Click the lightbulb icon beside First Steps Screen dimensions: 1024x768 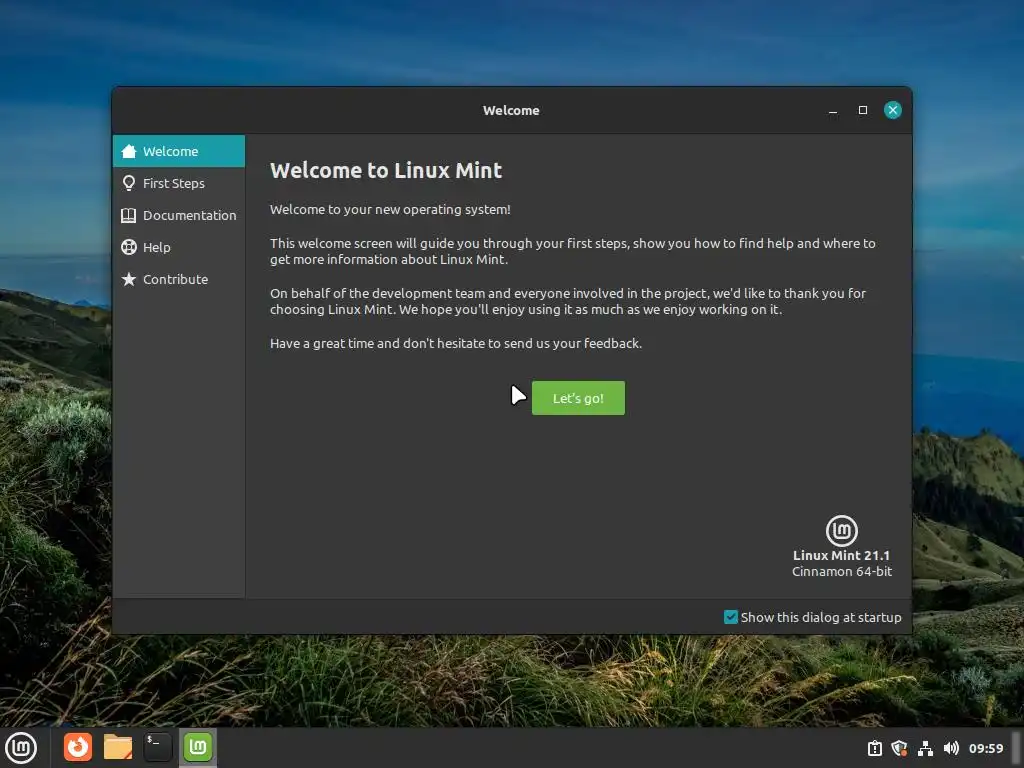click(x=129, y=183)
